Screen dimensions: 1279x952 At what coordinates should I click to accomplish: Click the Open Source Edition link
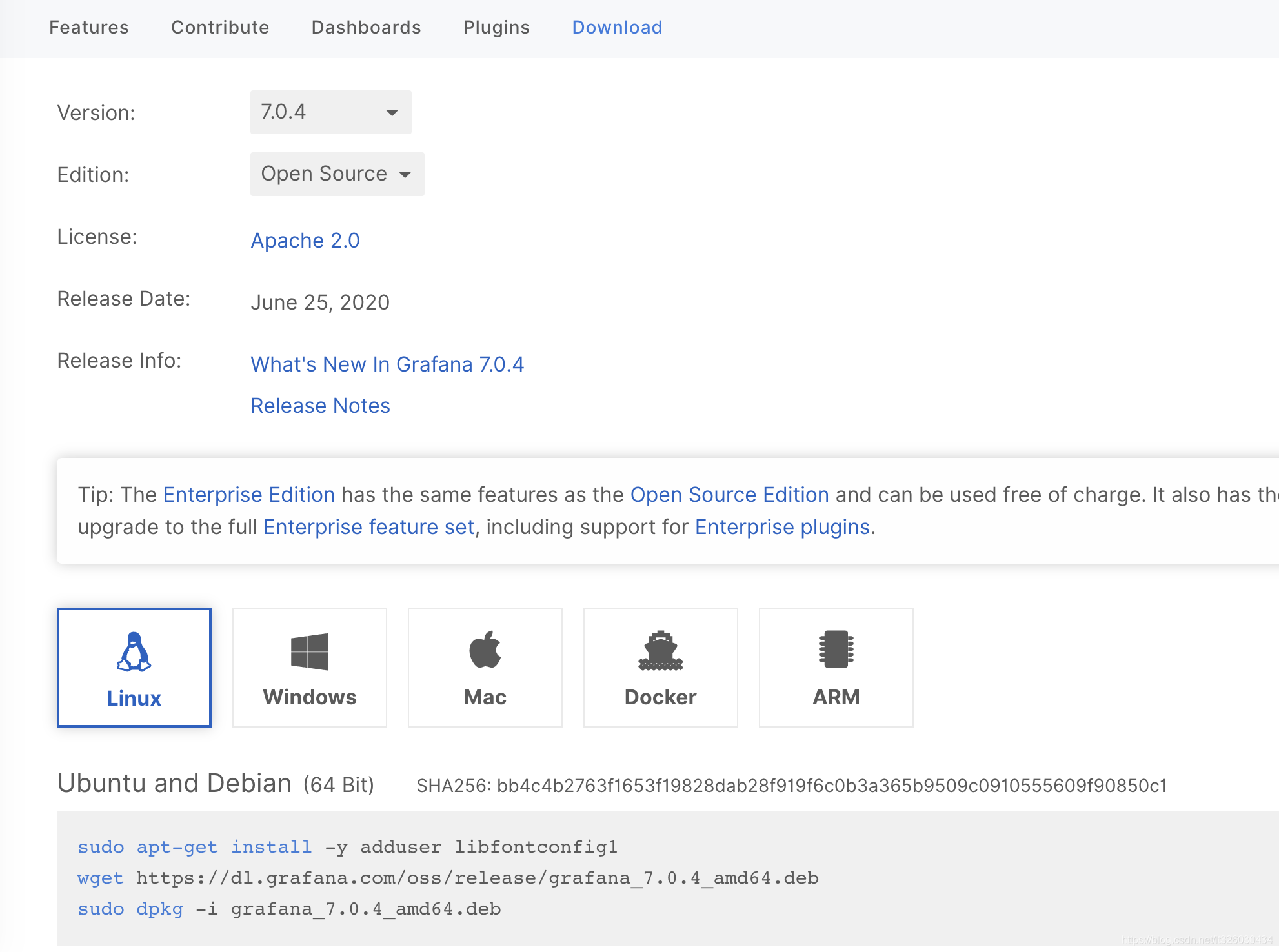(729, 495)
